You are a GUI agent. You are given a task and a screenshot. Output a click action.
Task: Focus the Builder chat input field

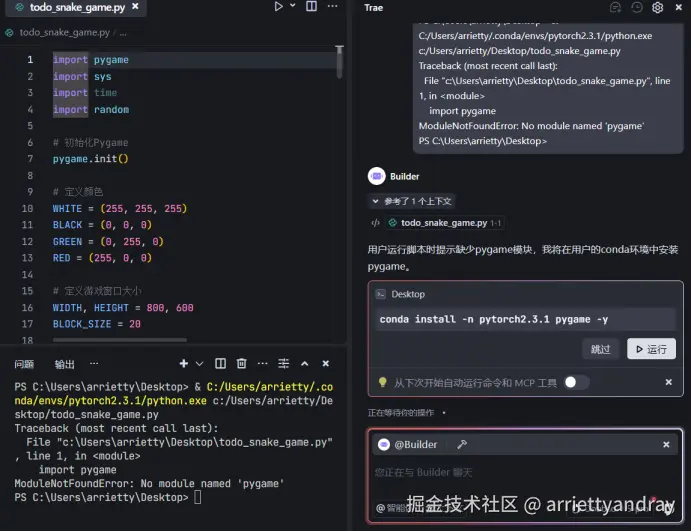click(525, 473)
